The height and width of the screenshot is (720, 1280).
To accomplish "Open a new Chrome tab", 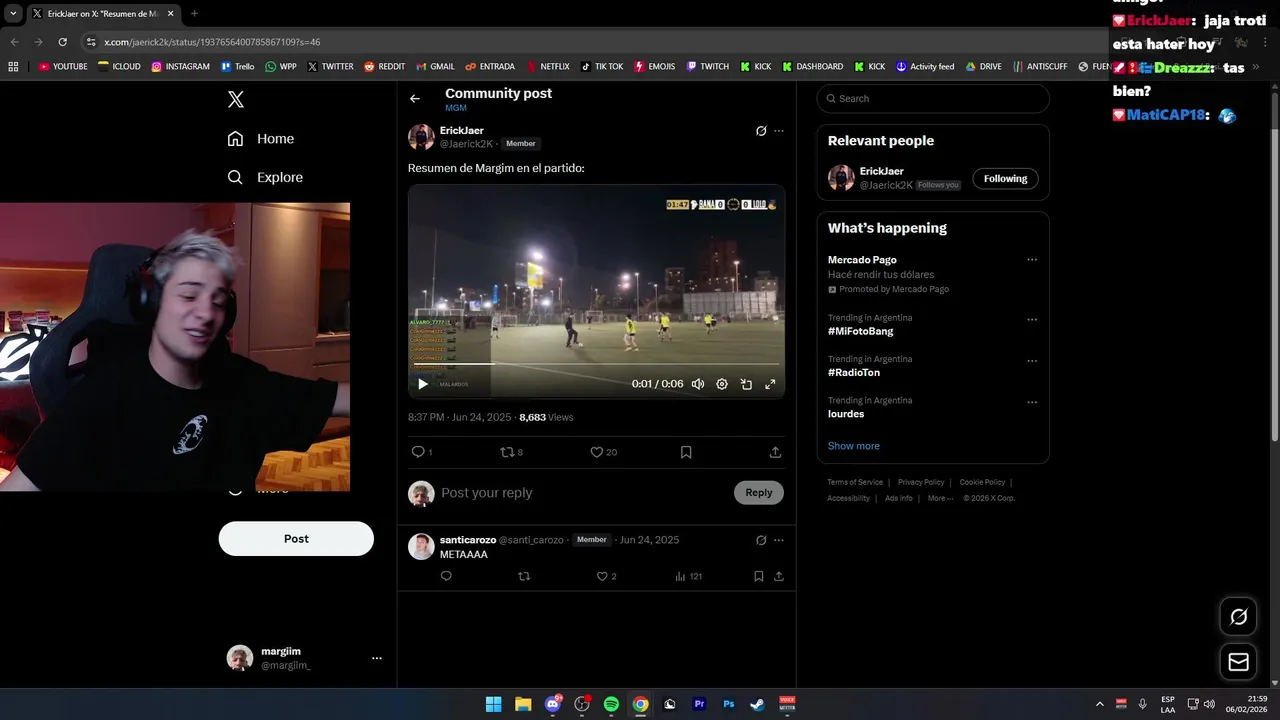I will pos(194,13).
